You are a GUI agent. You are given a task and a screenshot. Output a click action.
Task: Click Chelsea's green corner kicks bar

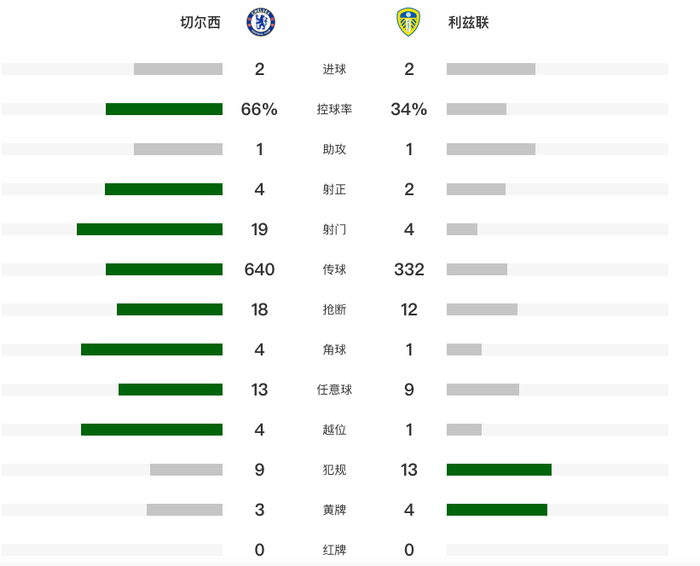[152, 349]
